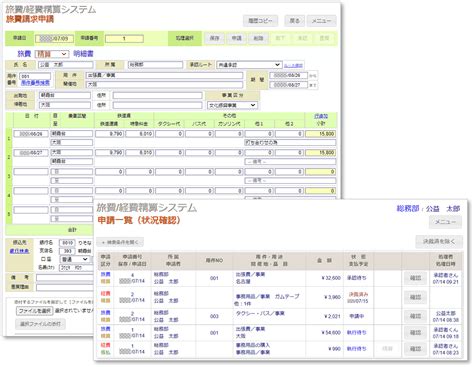Viewport: 474px width, 367px height.
Task: Open メニュー button in the application list window
Action: (445, 222)
